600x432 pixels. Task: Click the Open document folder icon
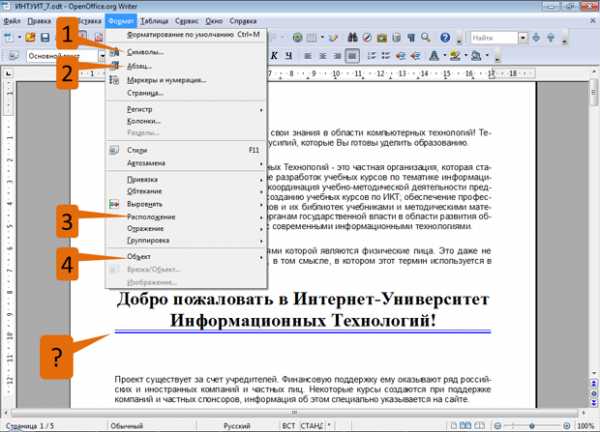(30, 37)
